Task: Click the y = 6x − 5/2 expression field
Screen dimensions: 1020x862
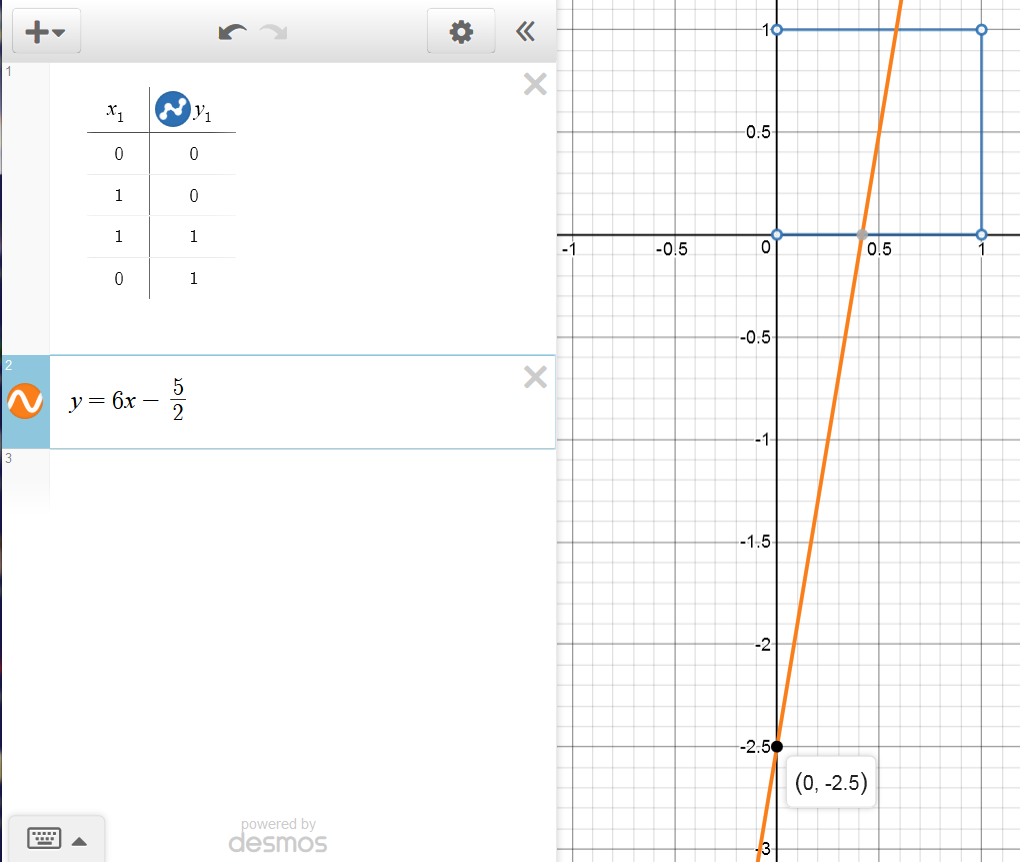Action: coord(300,402)
